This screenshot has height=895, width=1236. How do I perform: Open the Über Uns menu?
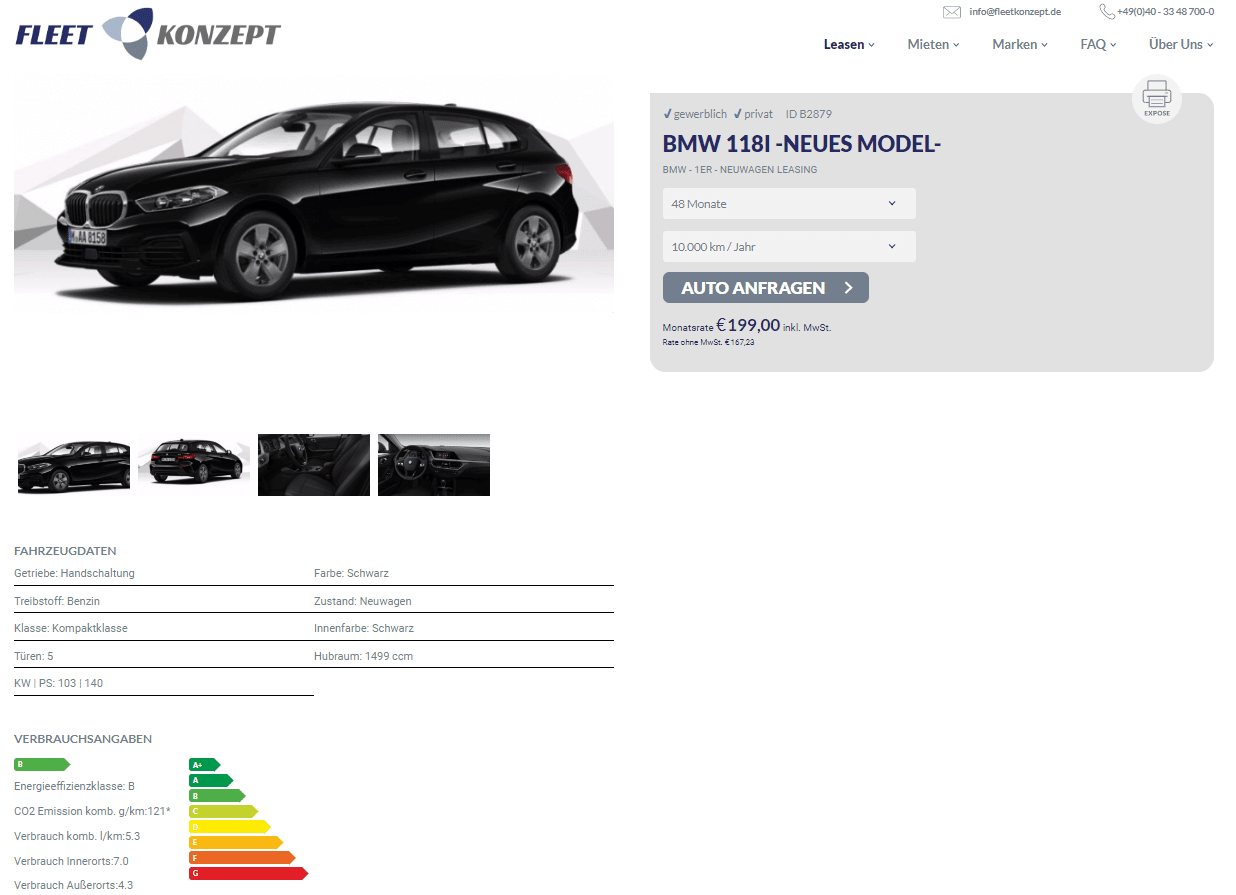click(x=1181, y=44)
